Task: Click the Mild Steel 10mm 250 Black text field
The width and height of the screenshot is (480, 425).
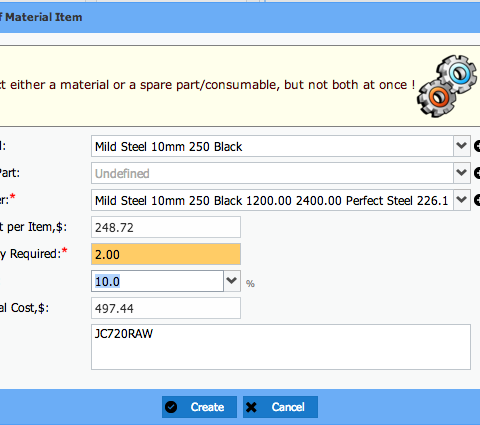Action: point(272,146)
